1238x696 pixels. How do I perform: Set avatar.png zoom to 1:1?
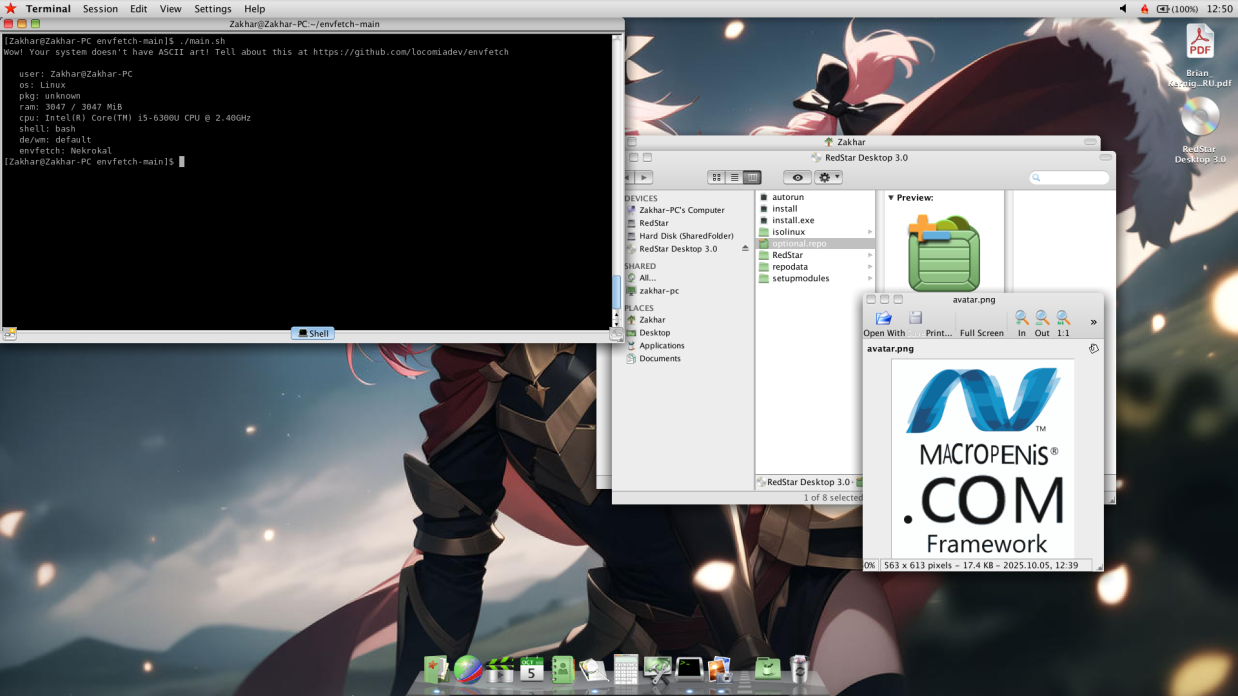click(x=1063, y=324)
